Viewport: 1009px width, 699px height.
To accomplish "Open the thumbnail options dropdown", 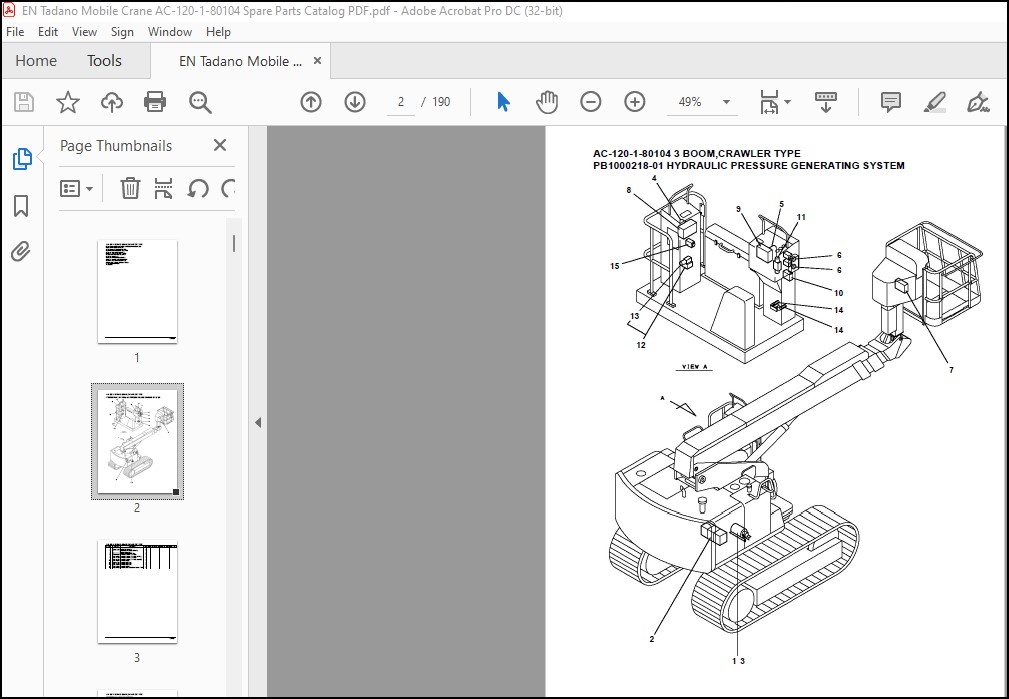I will coord(76,189).
